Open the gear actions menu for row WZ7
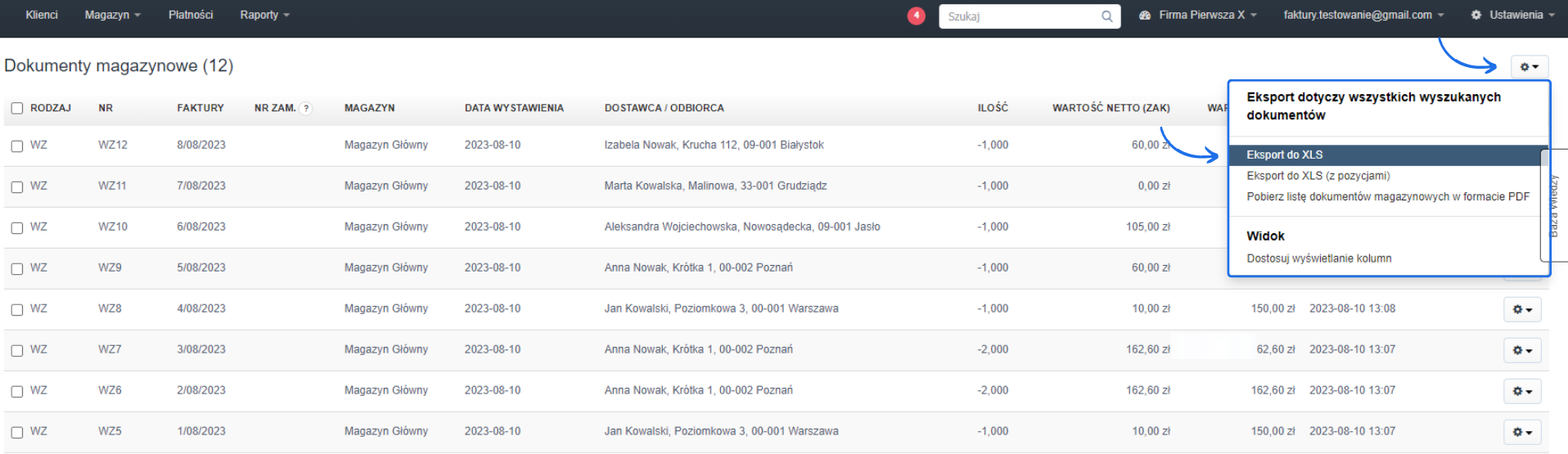The height and width of the screenshot is (454, 1568). click(1521, 350)
